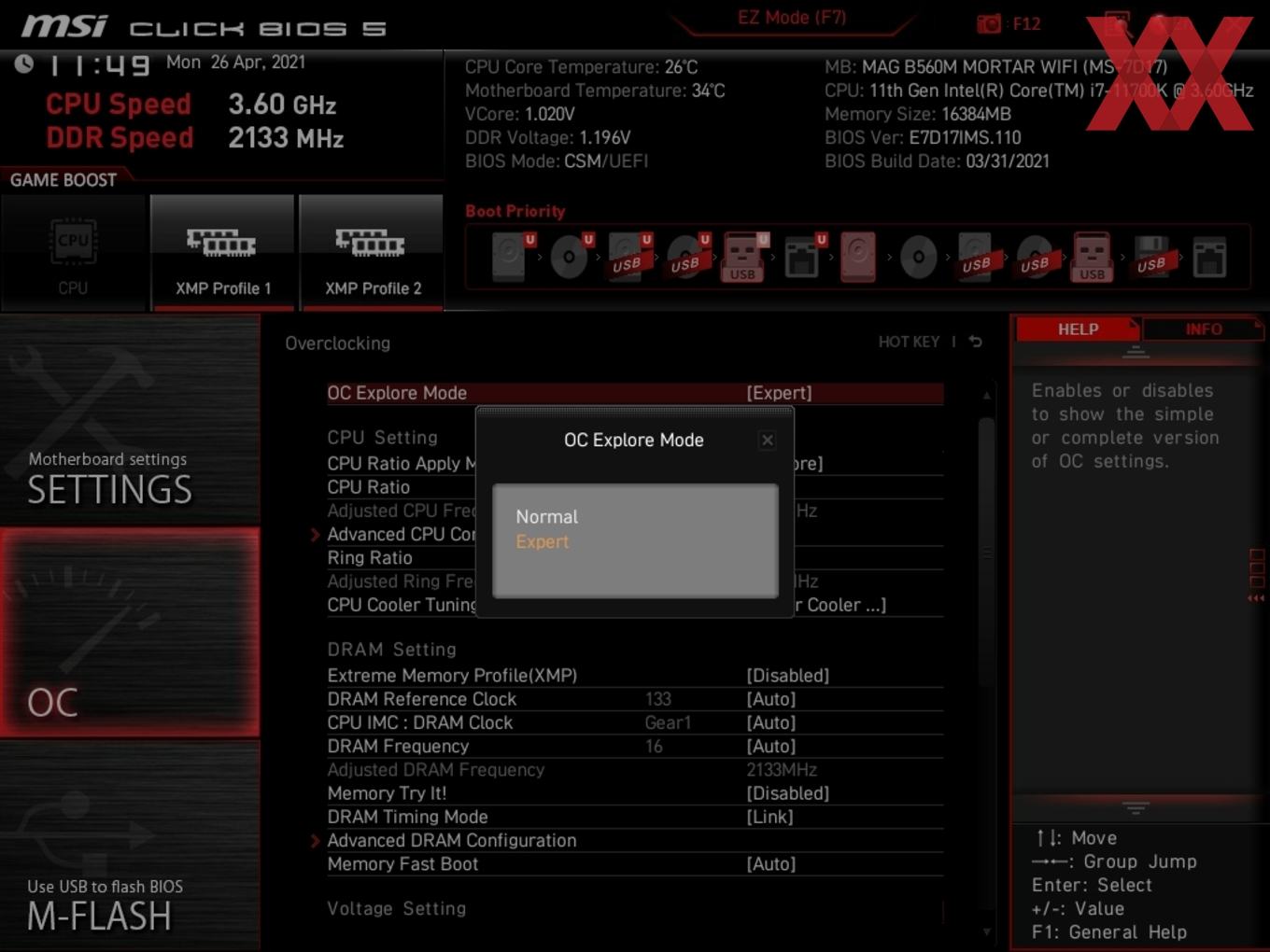Open CPU IMC : DRAM Clock [Auto] value
The width and height of the screenshot is (1270, 952).
[x=770, y=722]
